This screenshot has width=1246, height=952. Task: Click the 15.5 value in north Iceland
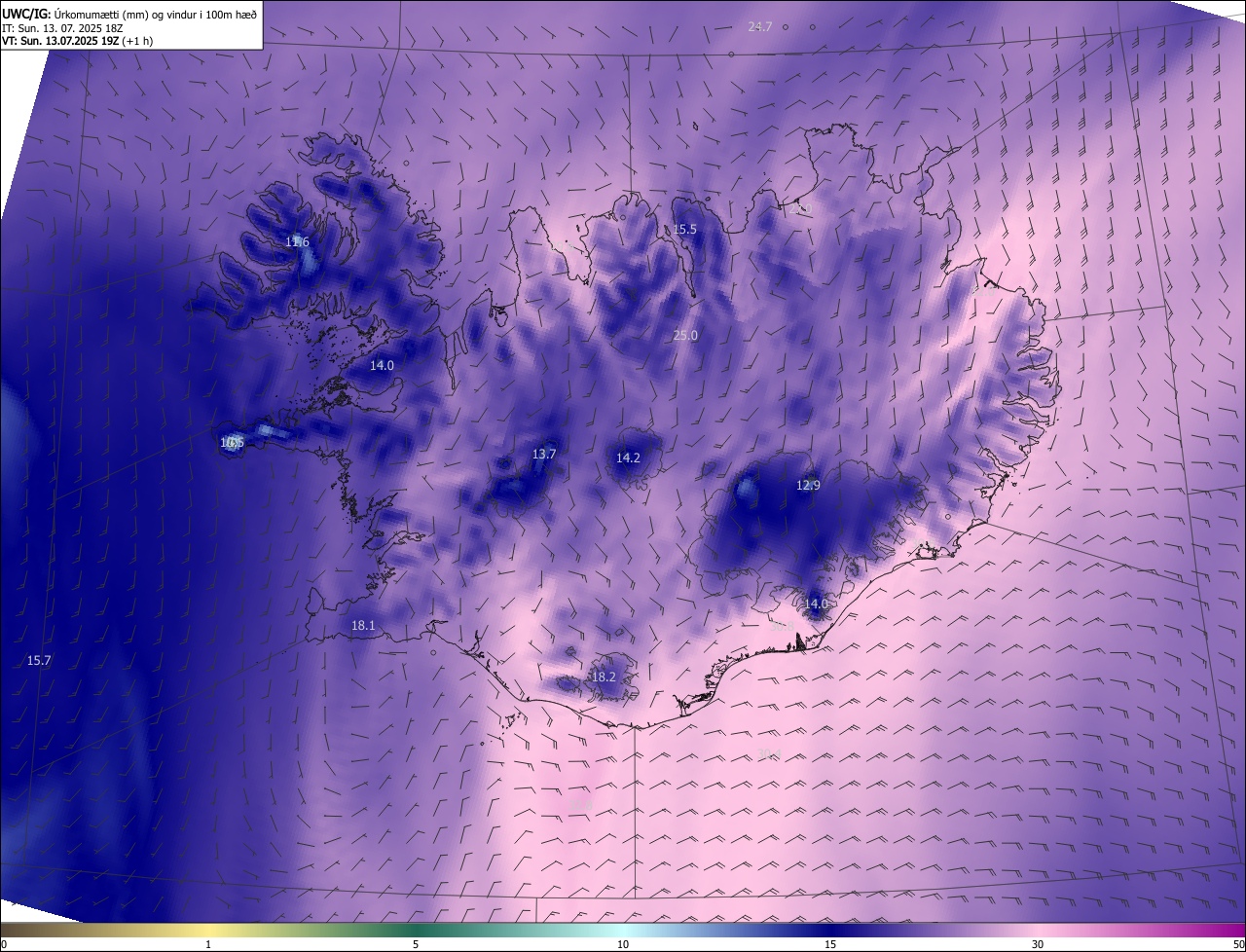point(685,230)
